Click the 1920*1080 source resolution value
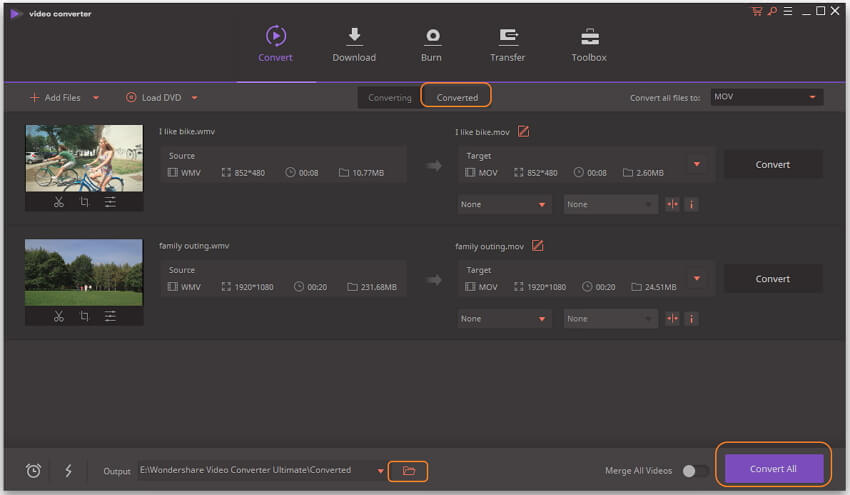The image size is (850, 495). coord(254,287)
